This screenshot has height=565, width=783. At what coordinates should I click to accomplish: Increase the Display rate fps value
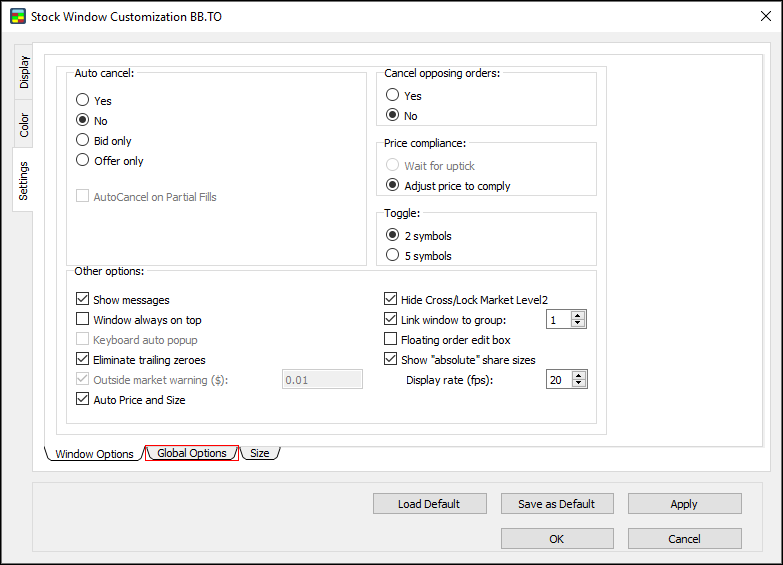pyautogui.click(x=578, y=375)
